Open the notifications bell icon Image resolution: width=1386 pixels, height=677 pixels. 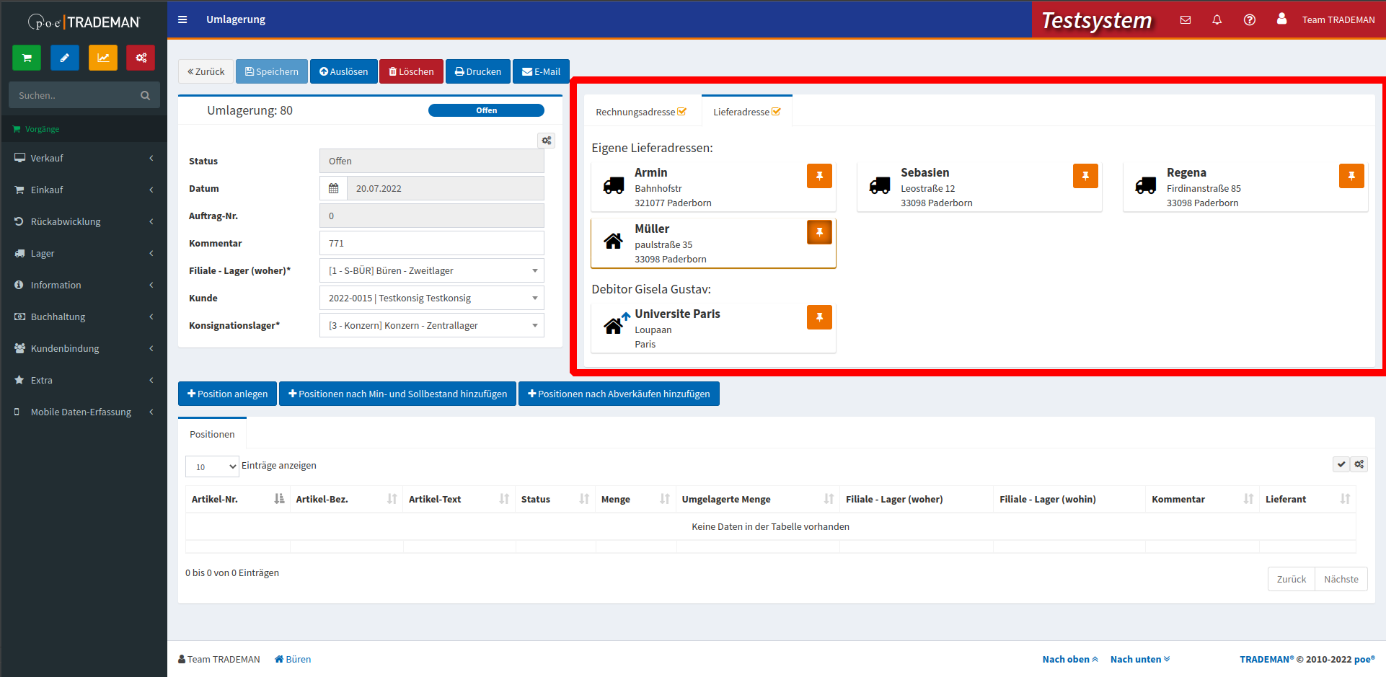point(1217,20)
